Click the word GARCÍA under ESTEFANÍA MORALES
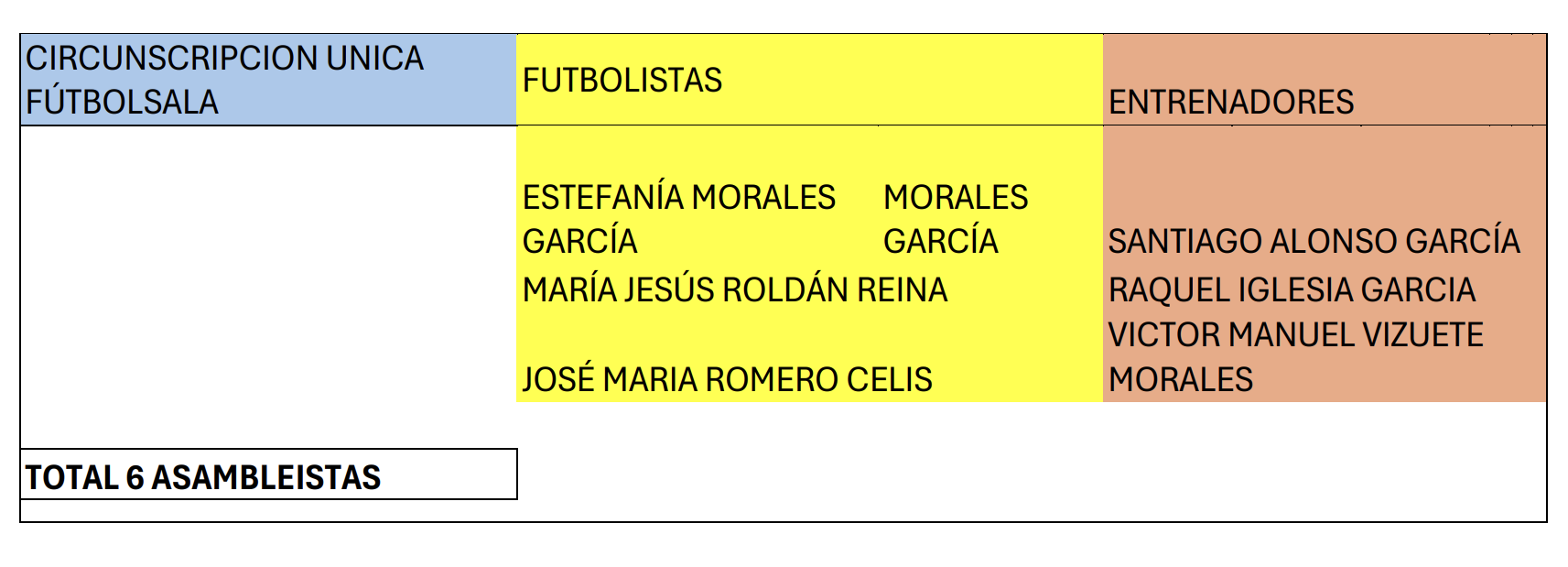This screenshot has height=567, width=1568. click(x=579, y=241)
